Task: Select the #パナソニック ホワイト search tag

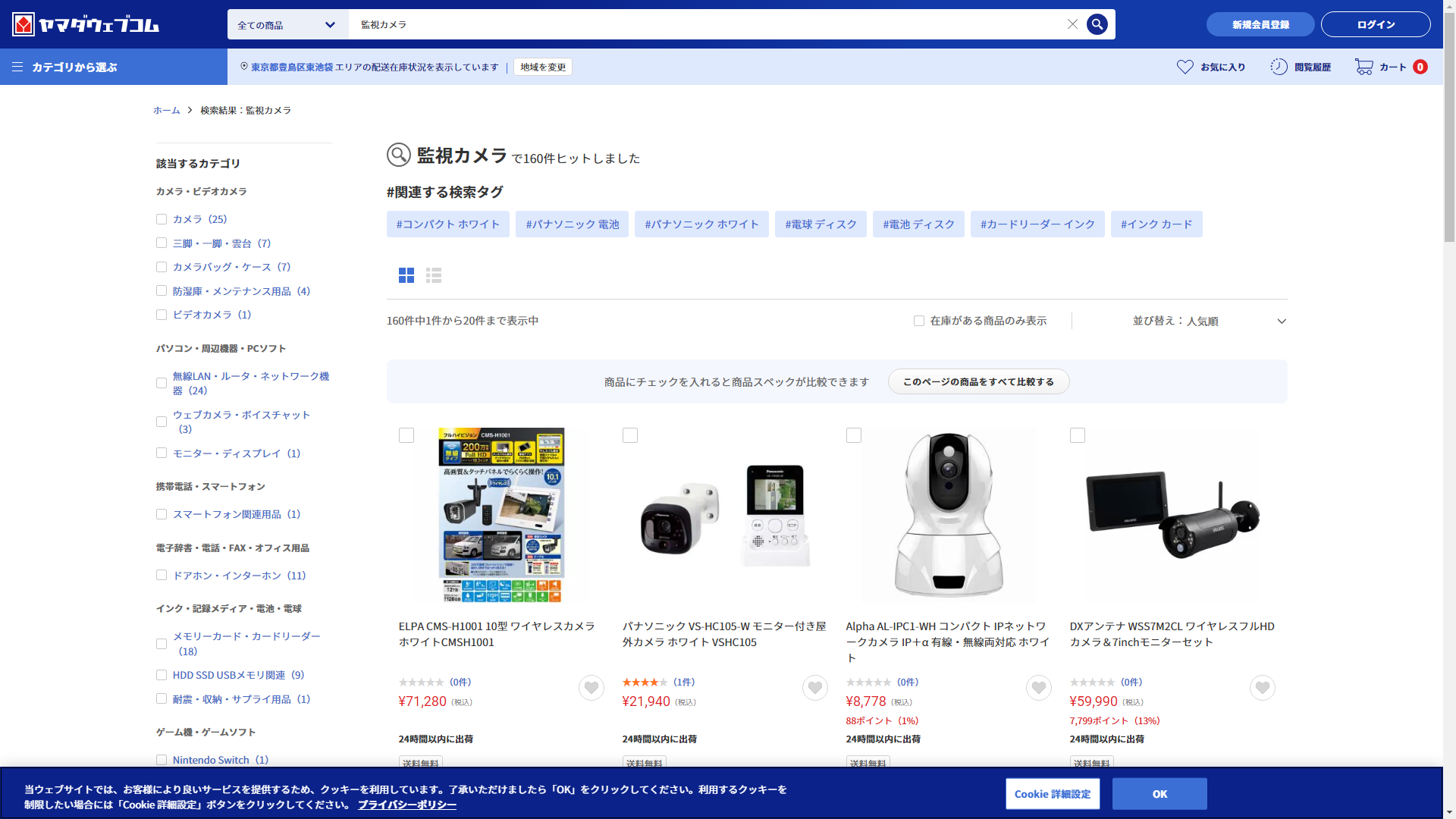Action: (701, 224)
